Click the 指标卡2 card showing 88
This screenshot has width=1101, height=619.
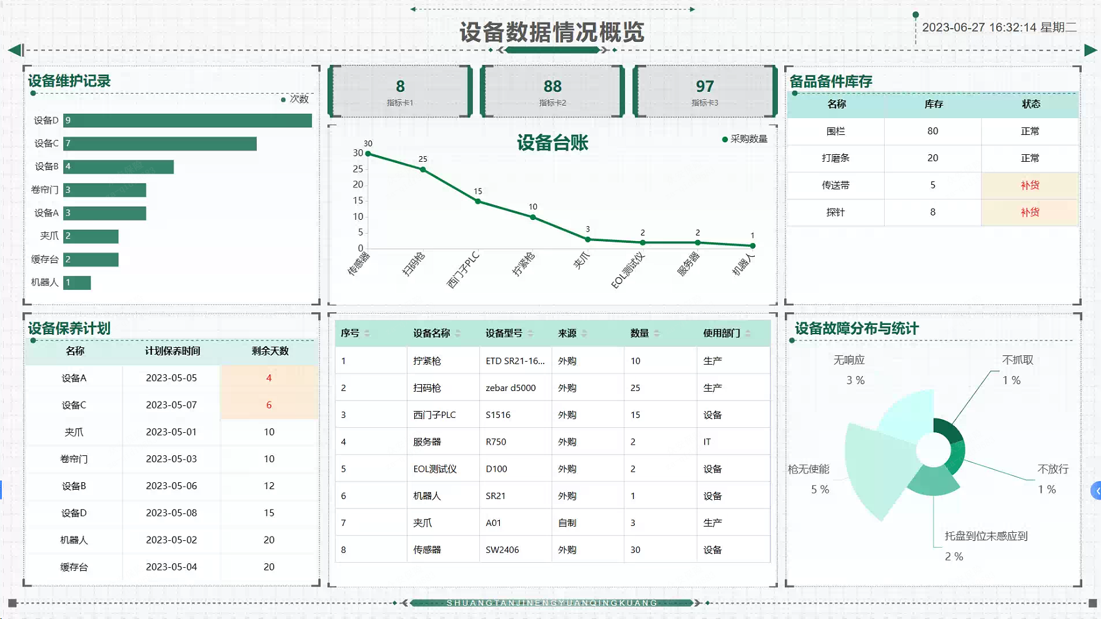(552, 91)
